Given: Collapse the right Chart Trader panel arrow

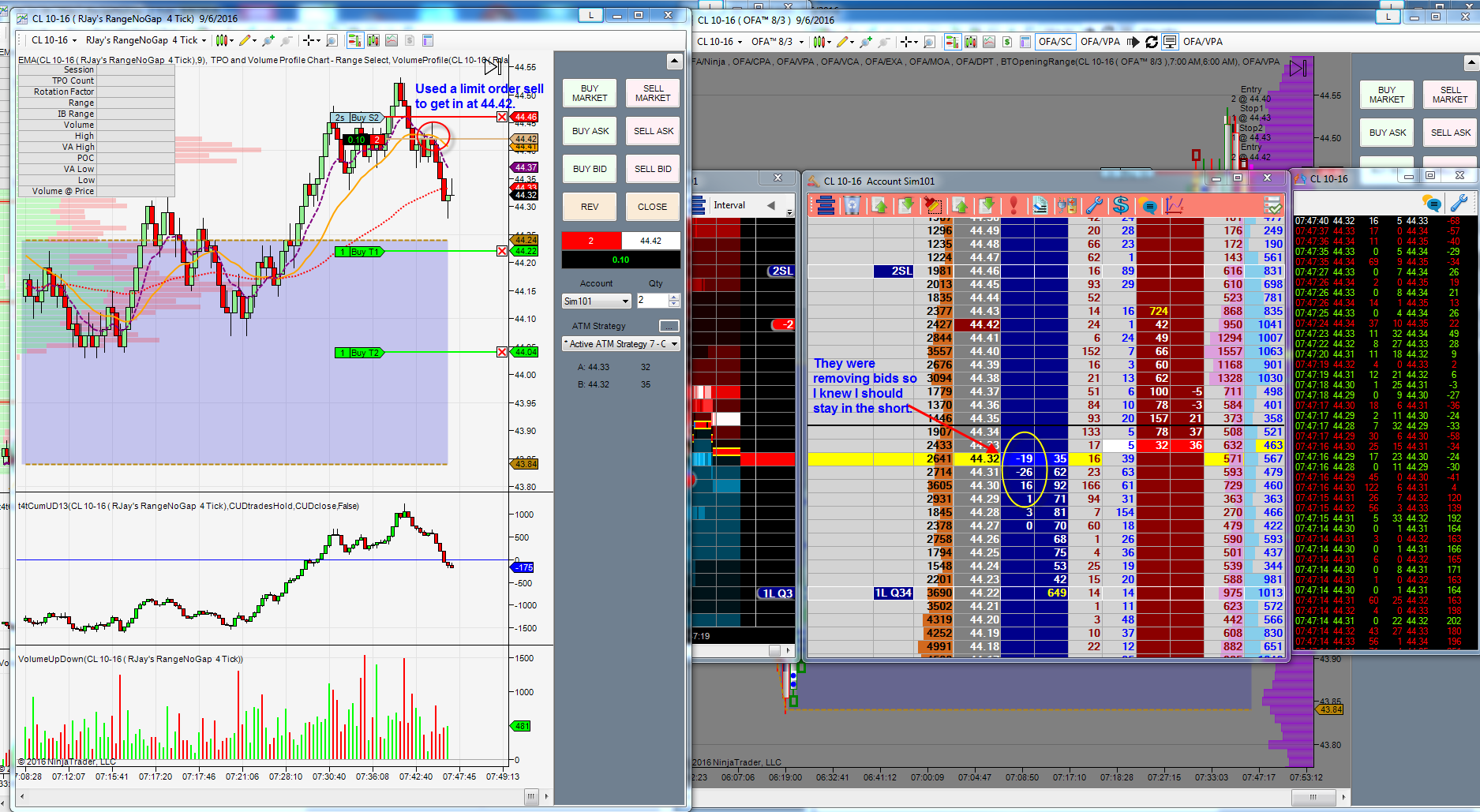Looking at the screenshot, I should 1472,62.
